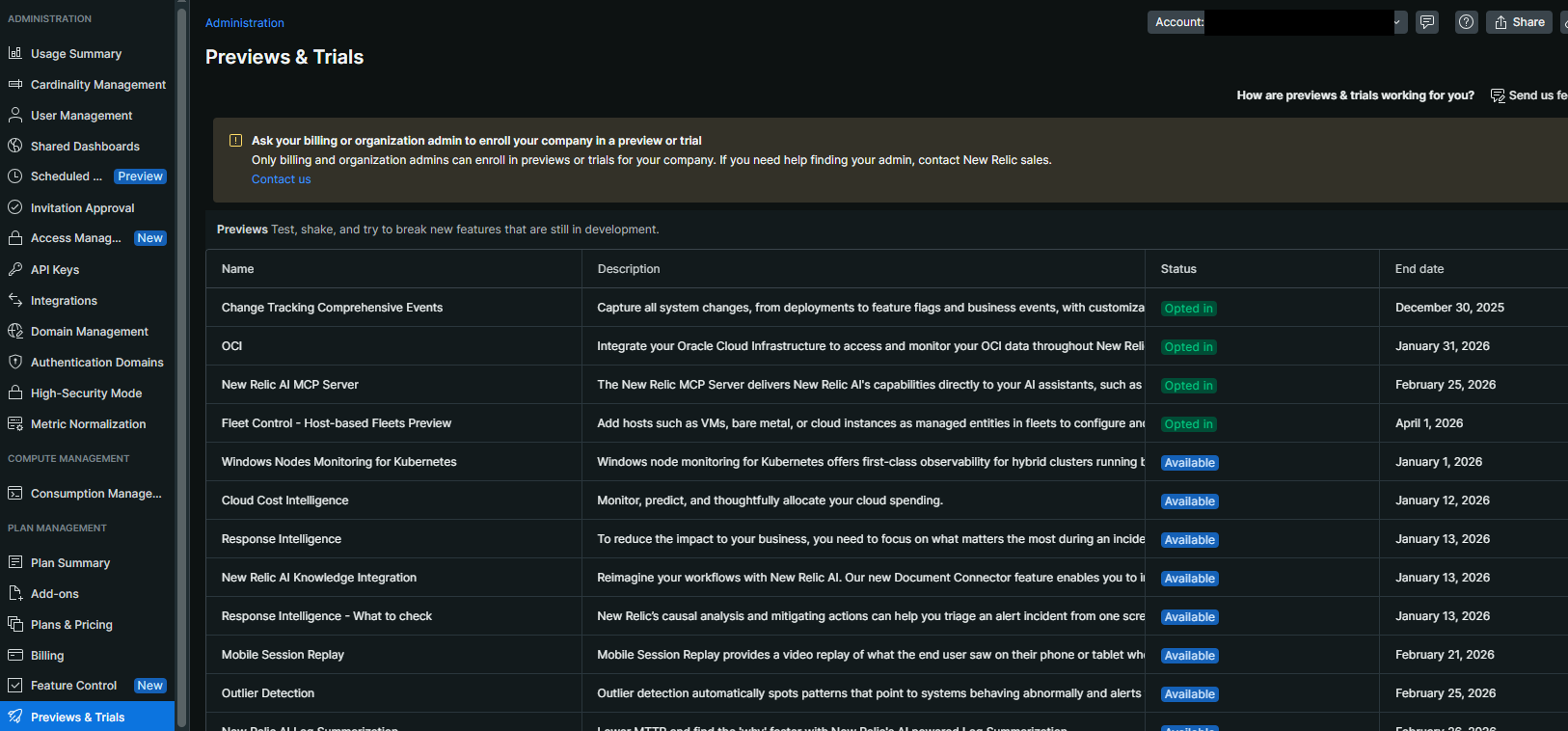The height and width of the screenshot is (731, 1568).
Task: Click Available badge for Mobile Session Replay
Action: 1189,656
